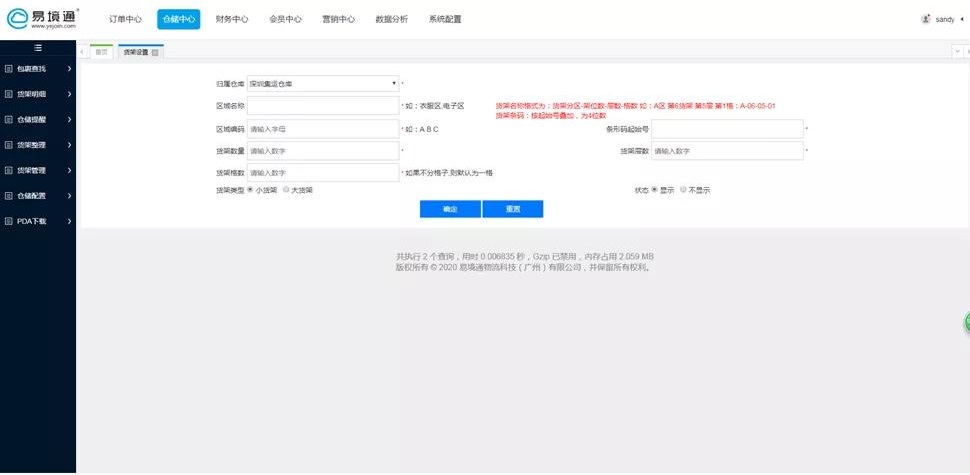
Task: Focus the 条形码起始号 input field
Action: point(727,129)
